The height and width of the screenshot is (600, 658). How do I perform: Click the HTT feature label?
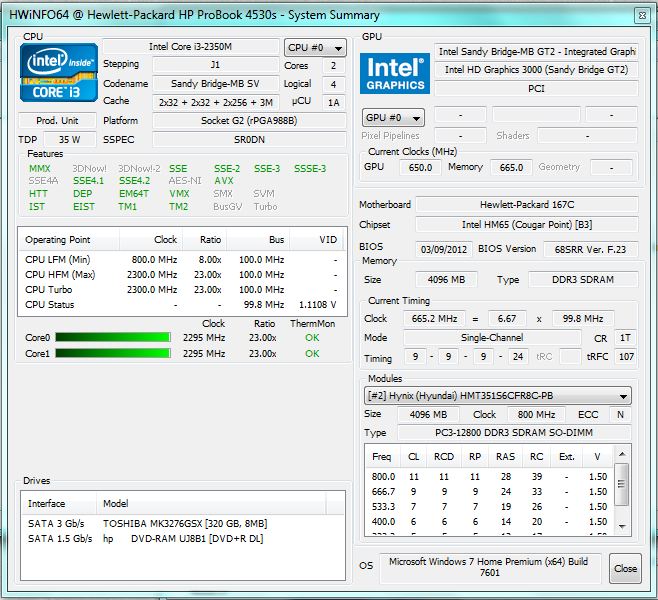point(38,194)
